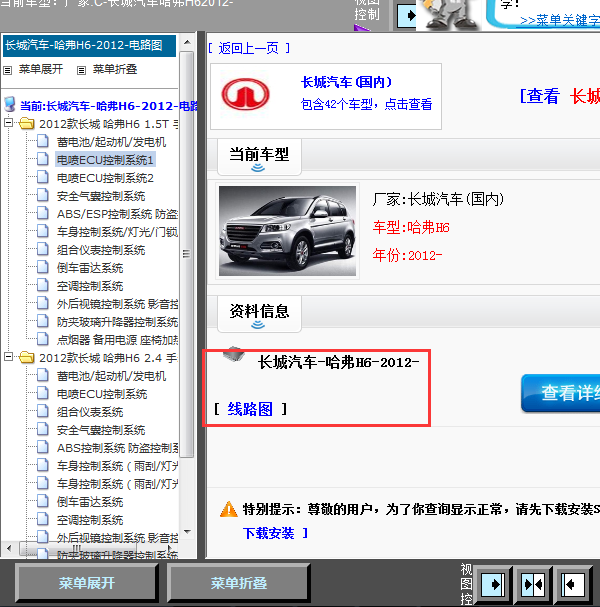Select the 资料信息 tab
The image size is (600, 607).
point(259,314)
